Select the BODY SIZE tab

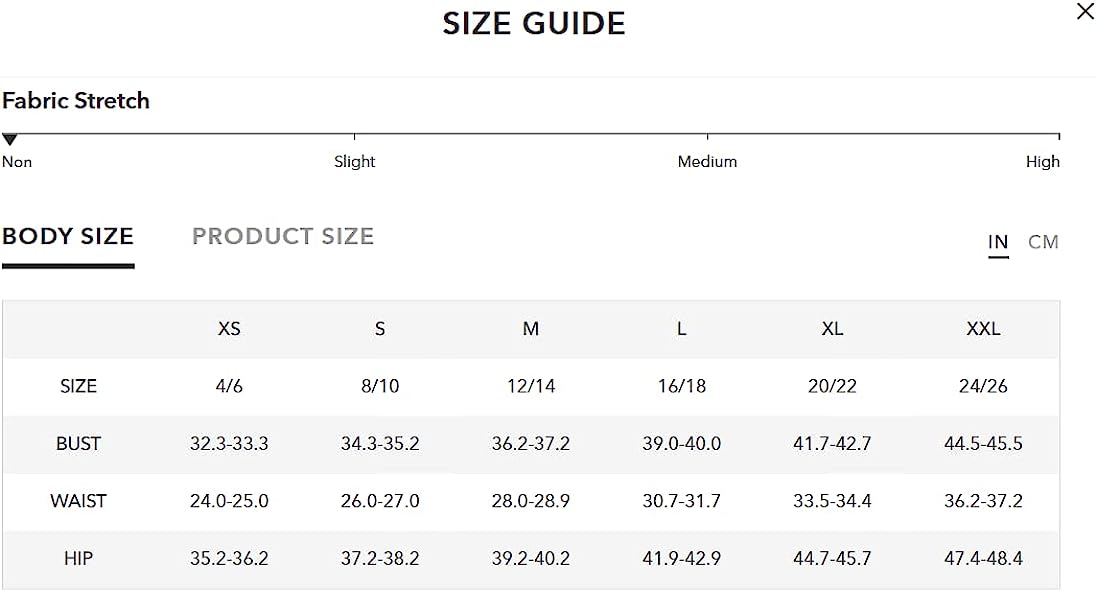pyautogui.click(x=68, y=236)
